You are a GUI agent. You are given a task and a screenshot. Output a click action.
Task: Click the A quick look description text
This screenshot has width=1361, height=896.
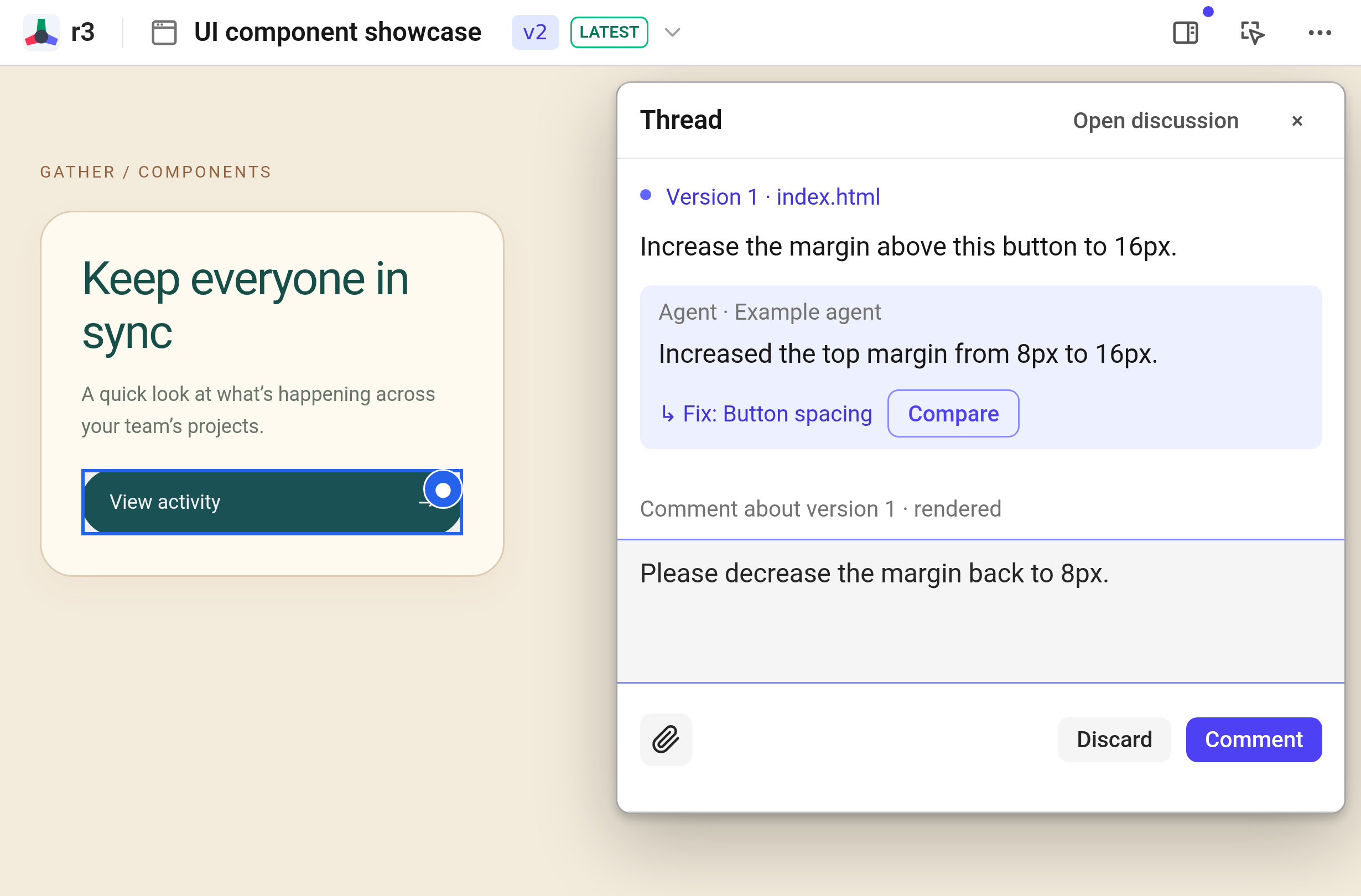coord(258,410)
